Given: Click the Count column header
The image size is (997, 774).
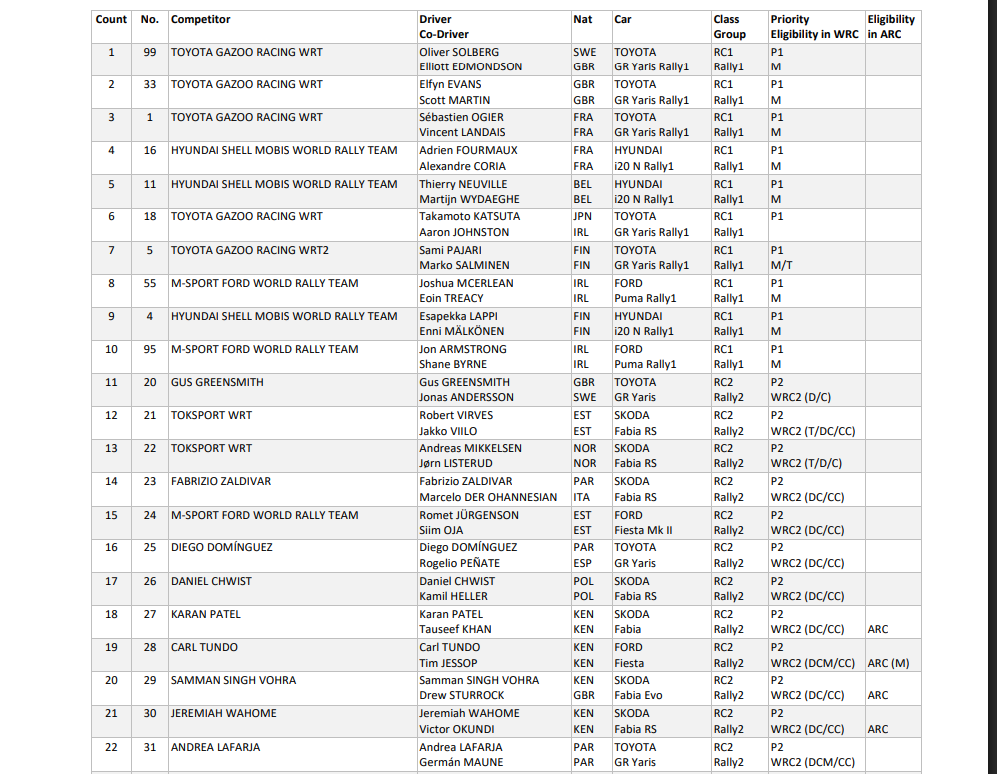Looking at the screenshot, I should coord(111,19).
